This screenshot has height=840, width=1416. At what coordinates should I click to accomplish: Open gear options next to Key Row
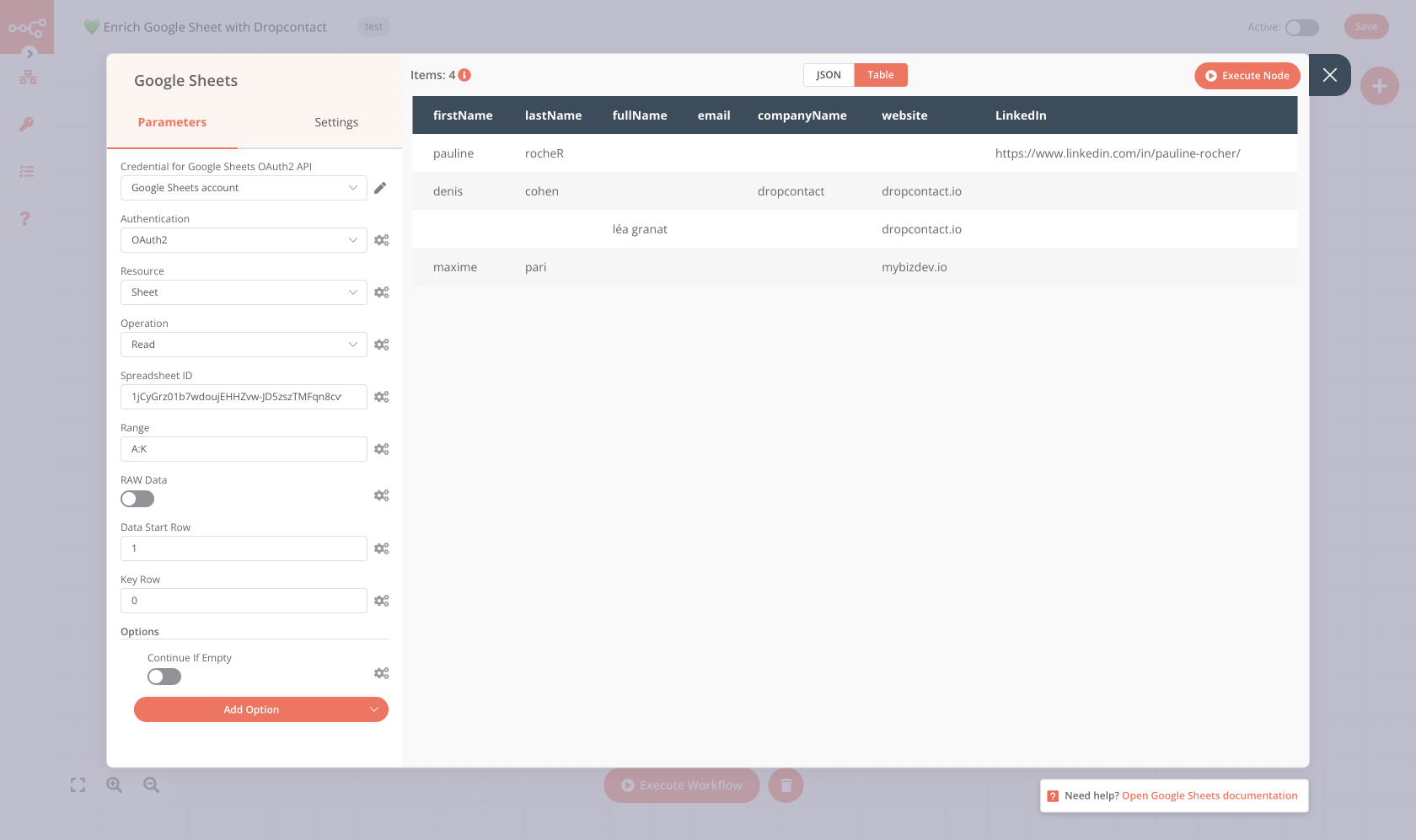(x=381, y=601)
